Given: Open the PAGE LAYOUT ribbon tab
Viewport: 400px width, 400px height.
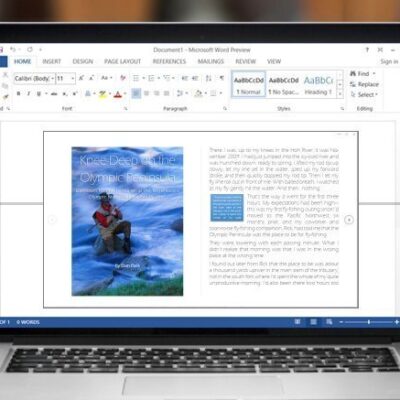Looking at the screenshot, I should tap(122, 61).
